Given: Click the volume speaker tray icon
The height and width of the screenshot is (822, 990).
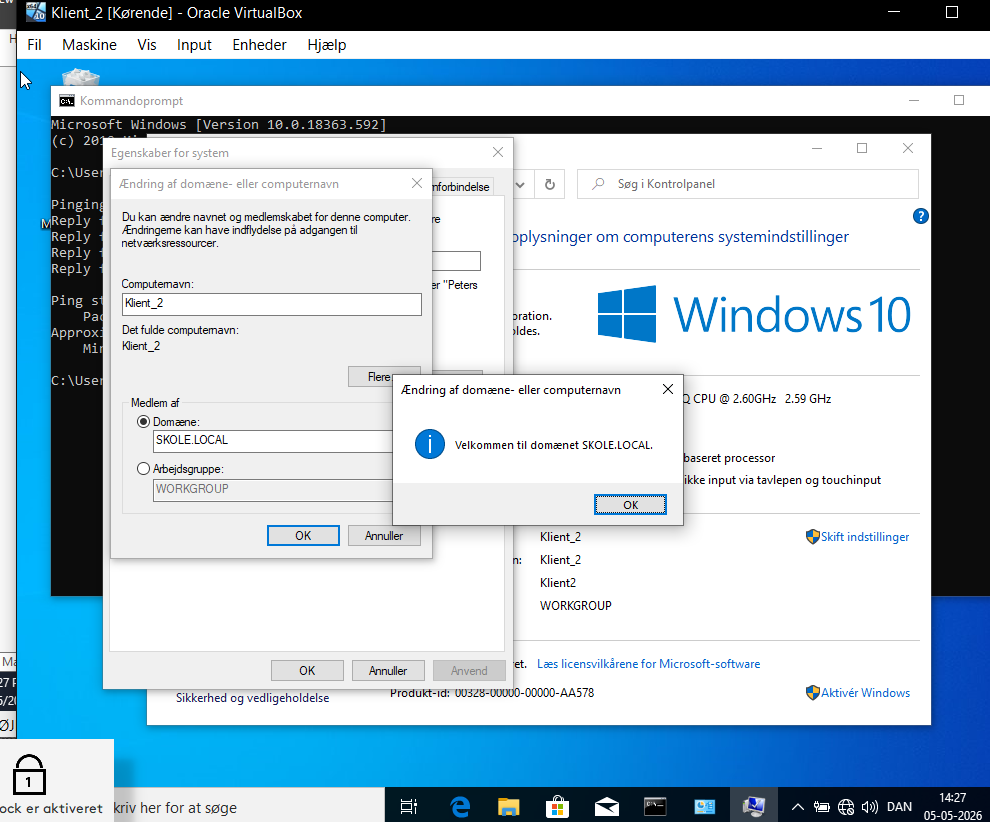Looking at the screenshot, I should coord(870,807).
